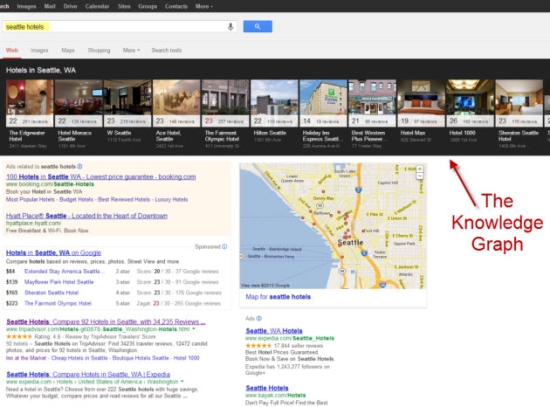The image size is (550, 407).
Task: Open Sites in the top black bar
Action: tap(124, 6)
